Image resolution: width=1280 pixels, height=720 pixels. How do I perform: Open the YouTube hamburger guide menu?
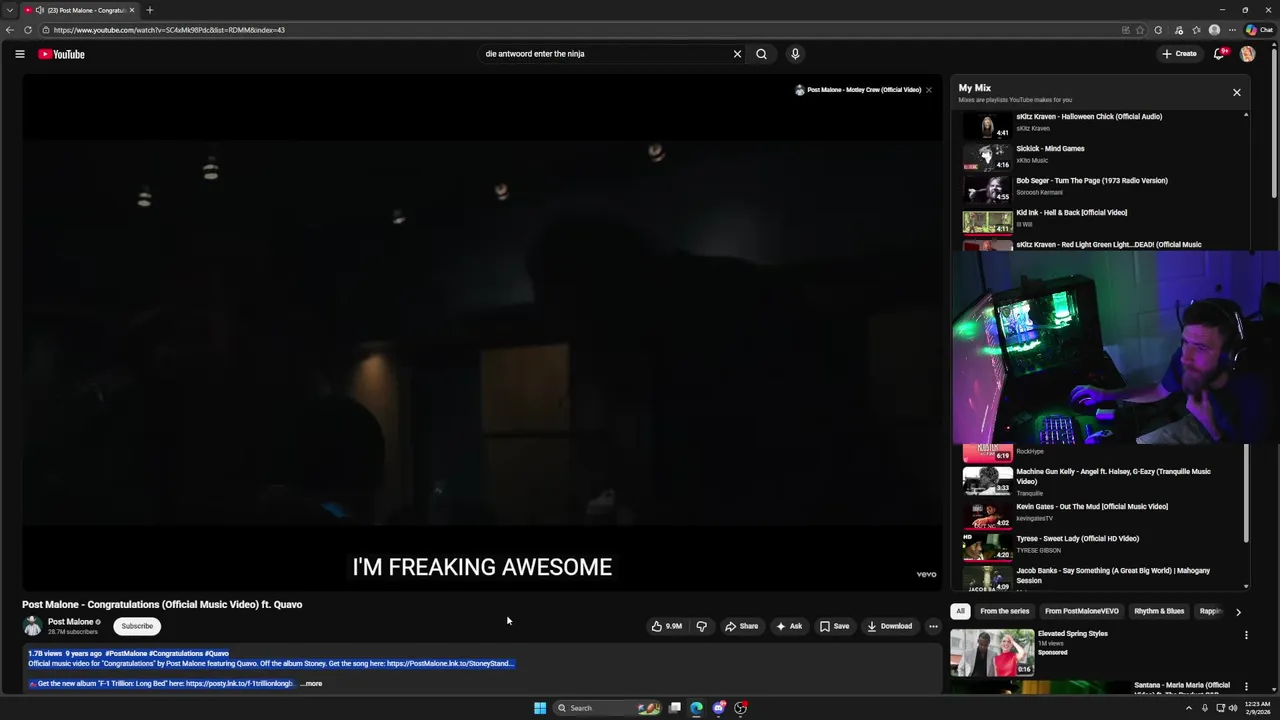(x=19, y=54)
